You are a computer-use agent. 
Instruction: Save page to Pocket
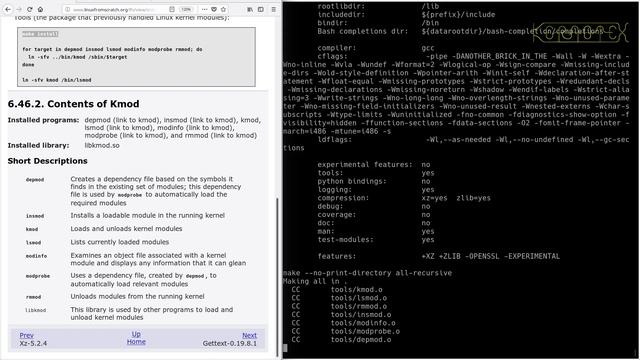[x=214, y=9]
